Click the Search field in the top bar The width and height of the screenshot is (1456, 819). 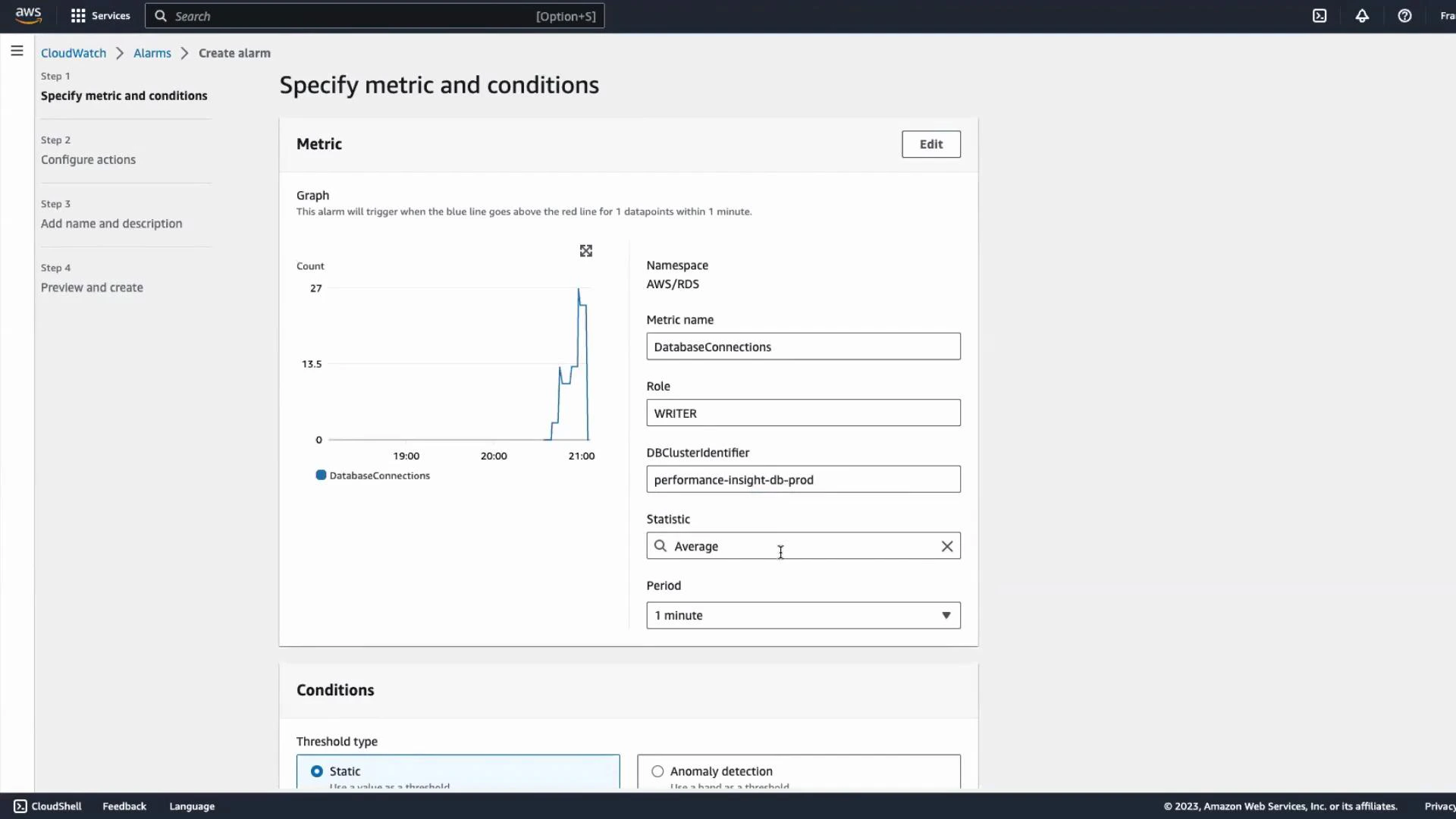click(x=341, y=15)
